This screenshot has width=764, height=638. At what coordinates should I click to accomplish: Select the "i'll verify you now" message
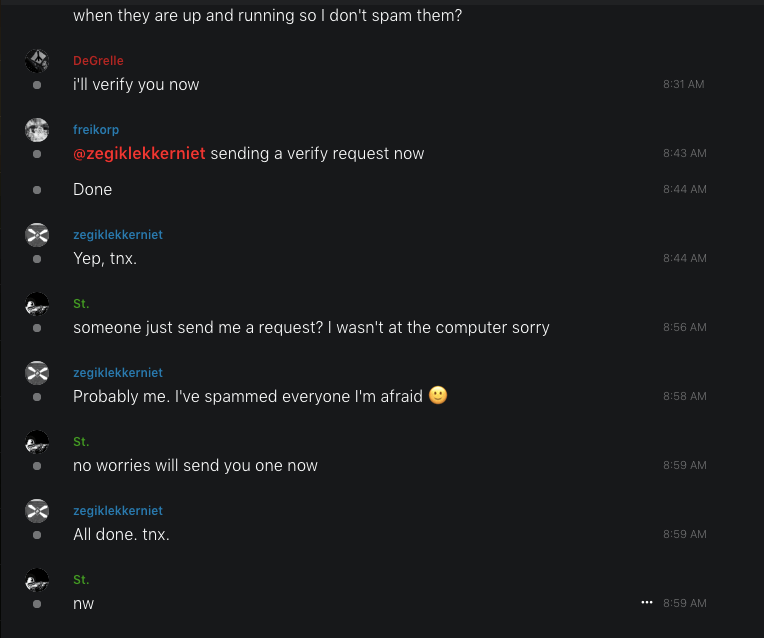tap(136, 85)
